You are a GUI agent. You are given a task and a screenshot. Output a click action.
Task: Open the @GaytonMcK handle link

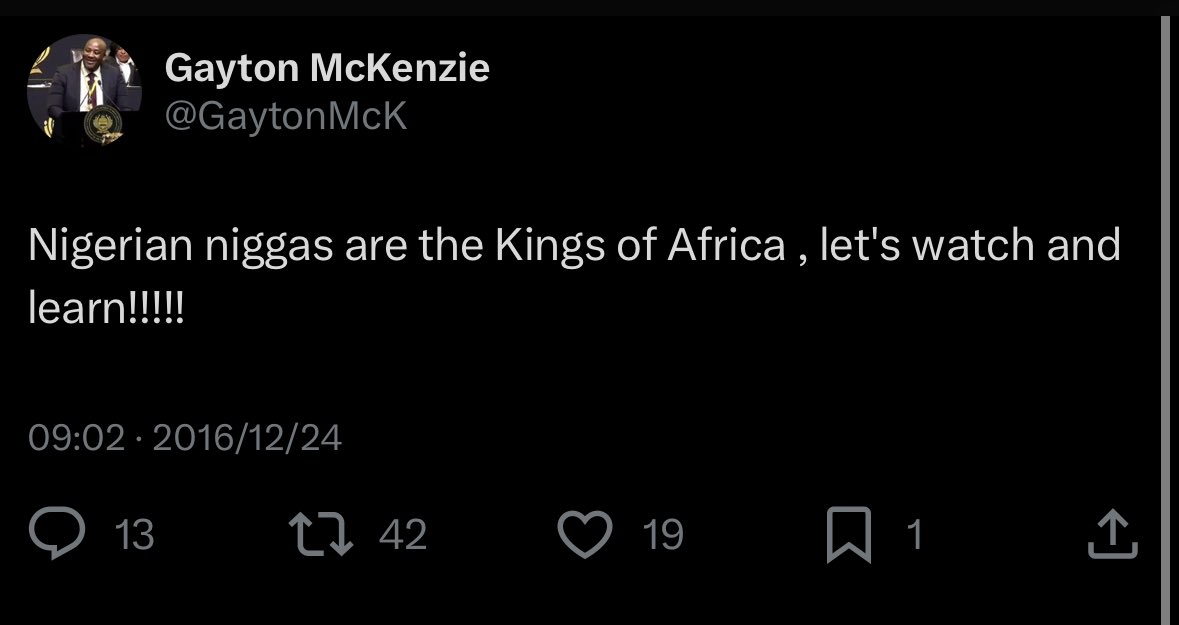(286, 117)
